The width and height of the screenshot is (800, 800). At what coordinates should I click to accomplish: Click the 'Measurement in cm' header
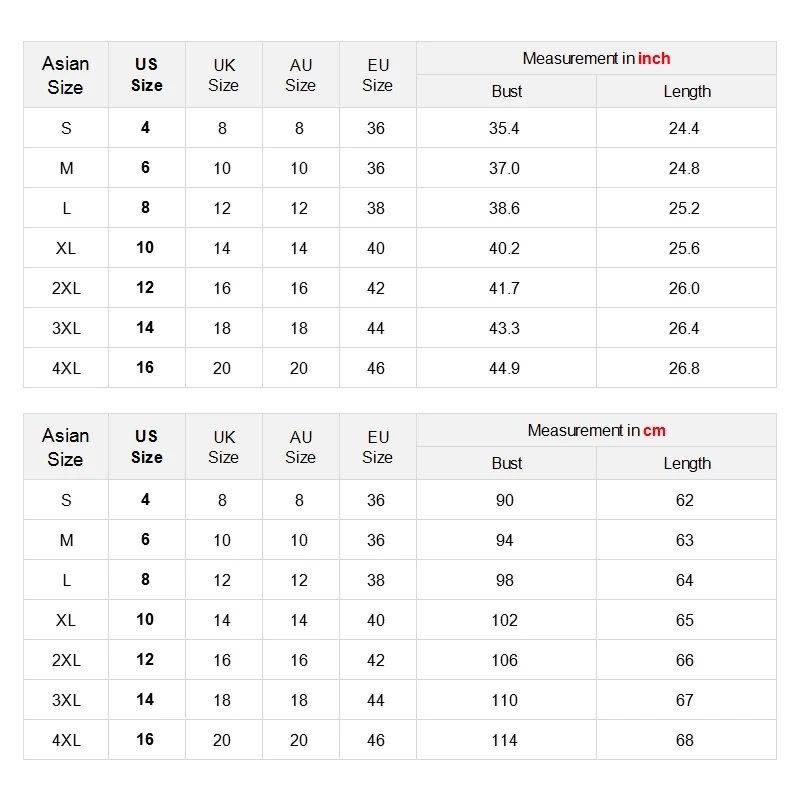596,431
